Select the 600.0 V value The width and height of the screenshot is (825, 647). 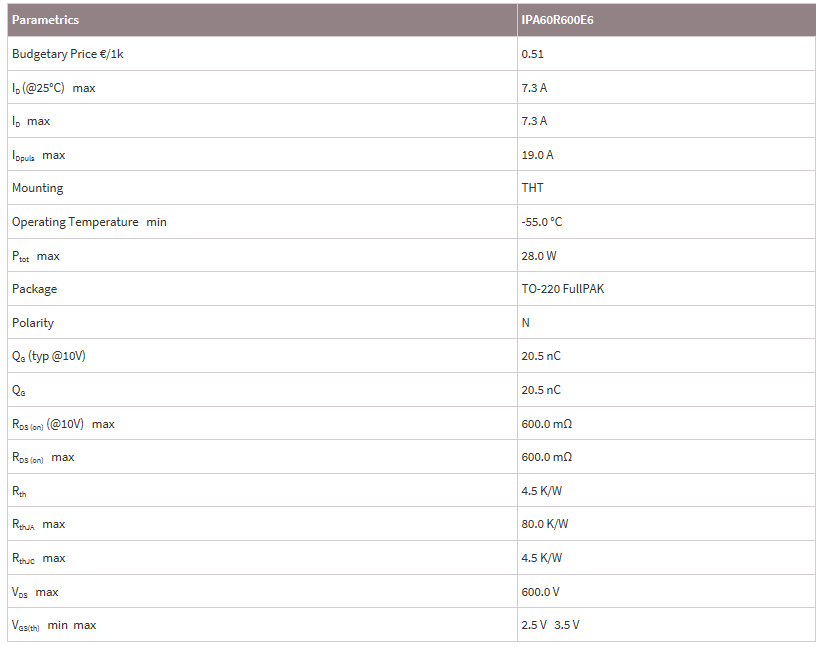[x=540, y=592]
